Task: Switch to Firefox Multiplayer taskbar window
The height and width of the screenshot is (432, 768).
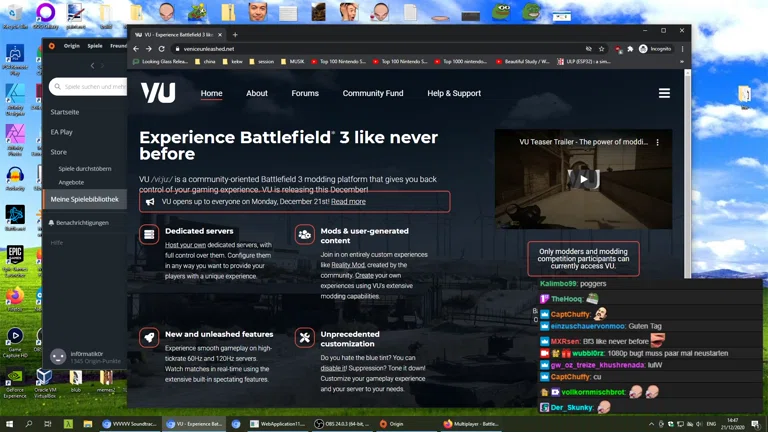Action: click(471, 424)
